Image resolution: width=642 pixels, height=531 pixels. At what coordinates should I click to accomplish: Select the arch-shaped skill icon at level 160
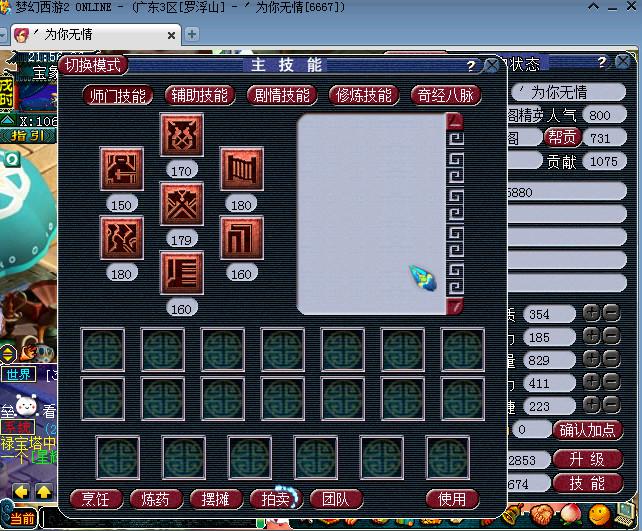(242, 238)
